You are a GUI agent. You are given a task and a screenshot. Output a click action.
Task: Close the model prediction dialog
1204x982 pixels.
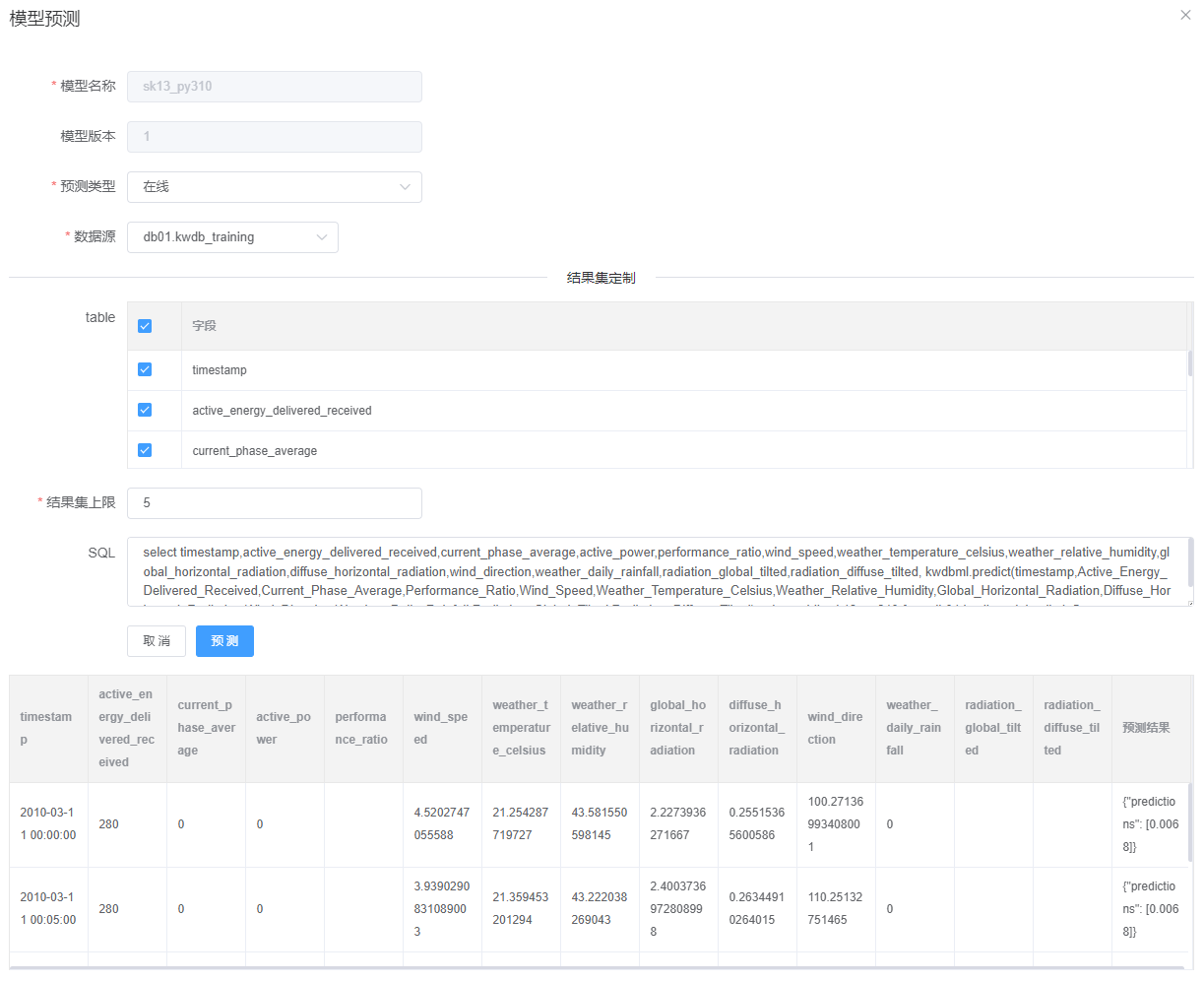coord(1185,15)
